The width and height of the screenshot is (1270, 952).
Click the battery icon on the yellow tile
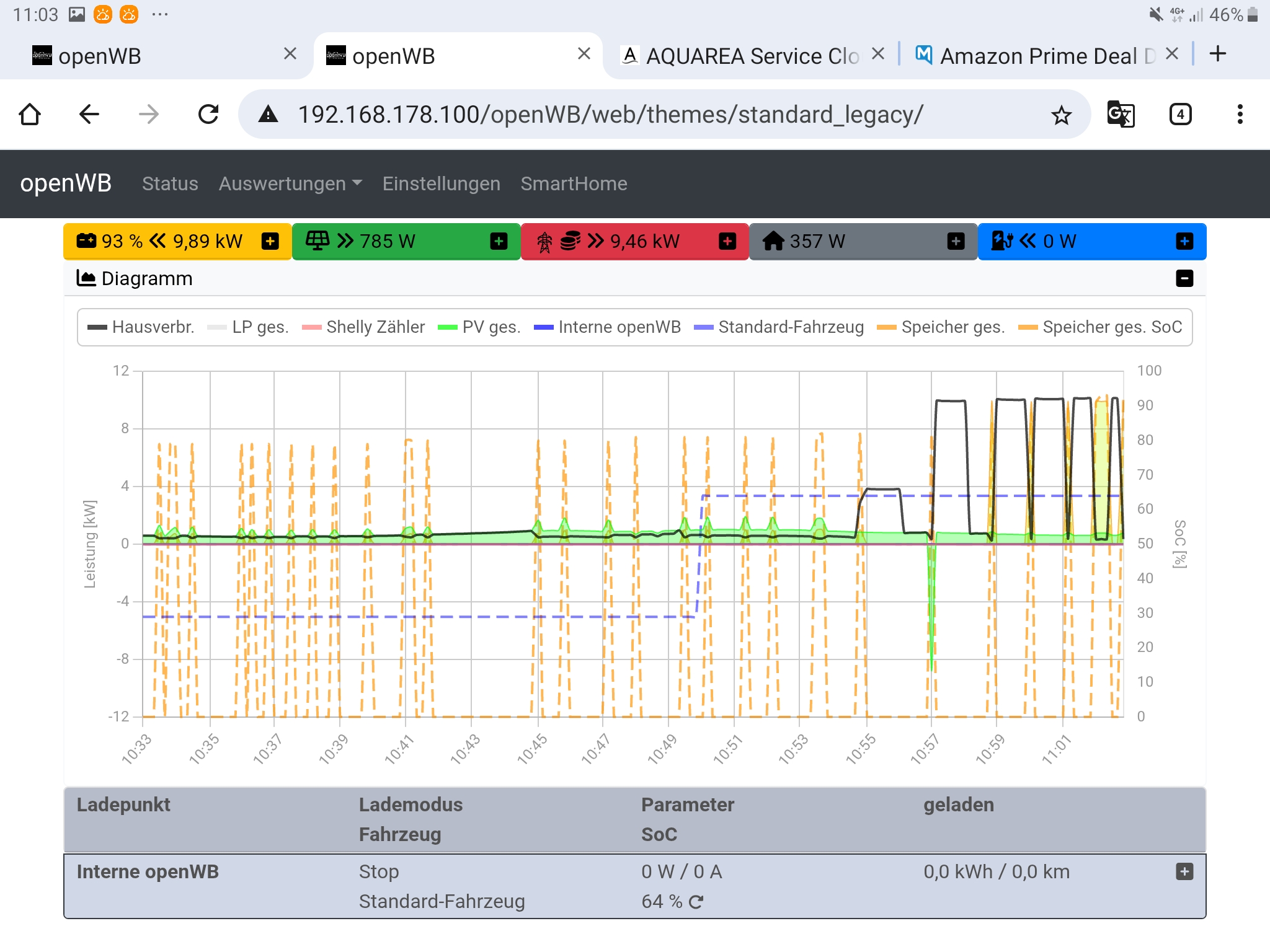point(87,241)
